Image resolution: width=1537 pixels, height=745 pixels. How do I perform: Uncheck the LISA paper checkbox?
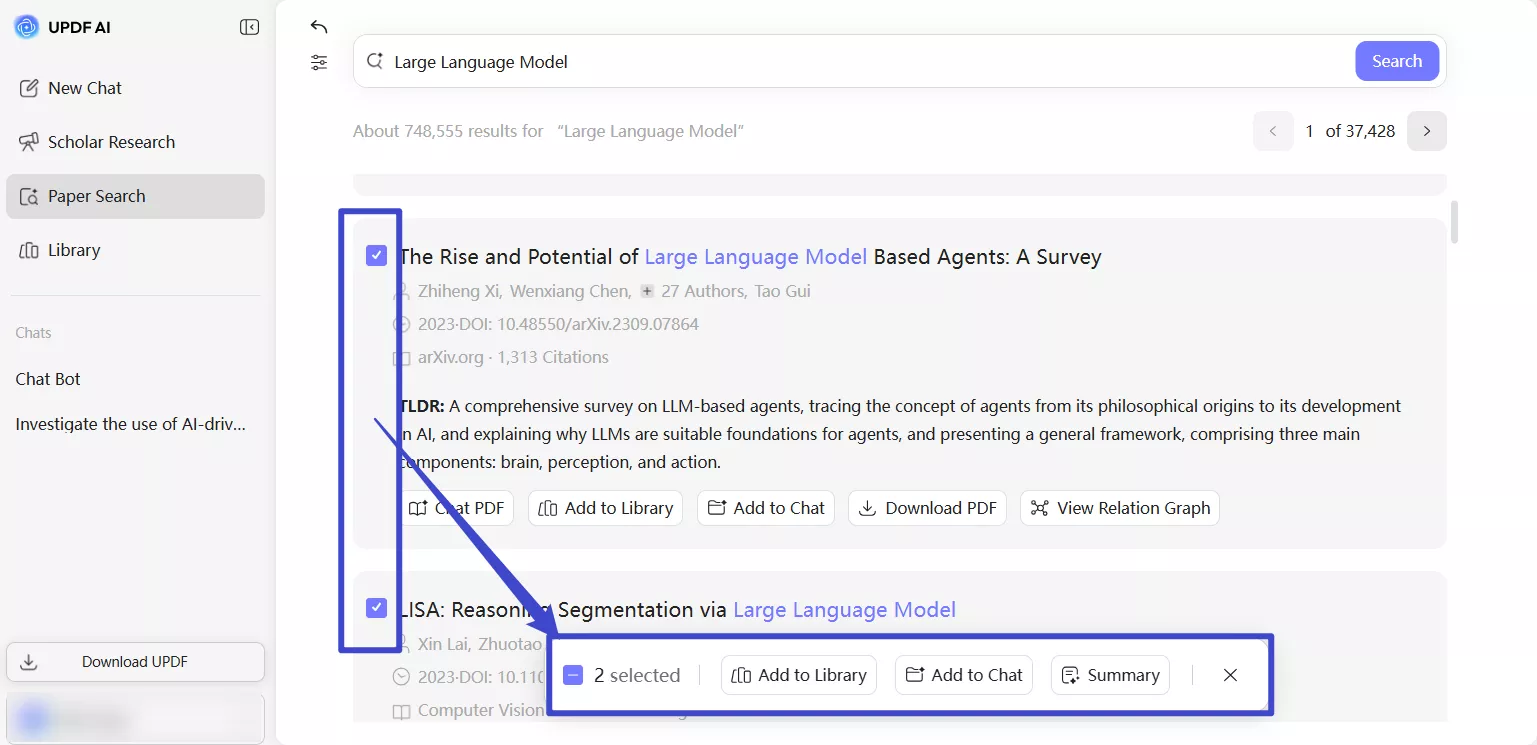376,608
